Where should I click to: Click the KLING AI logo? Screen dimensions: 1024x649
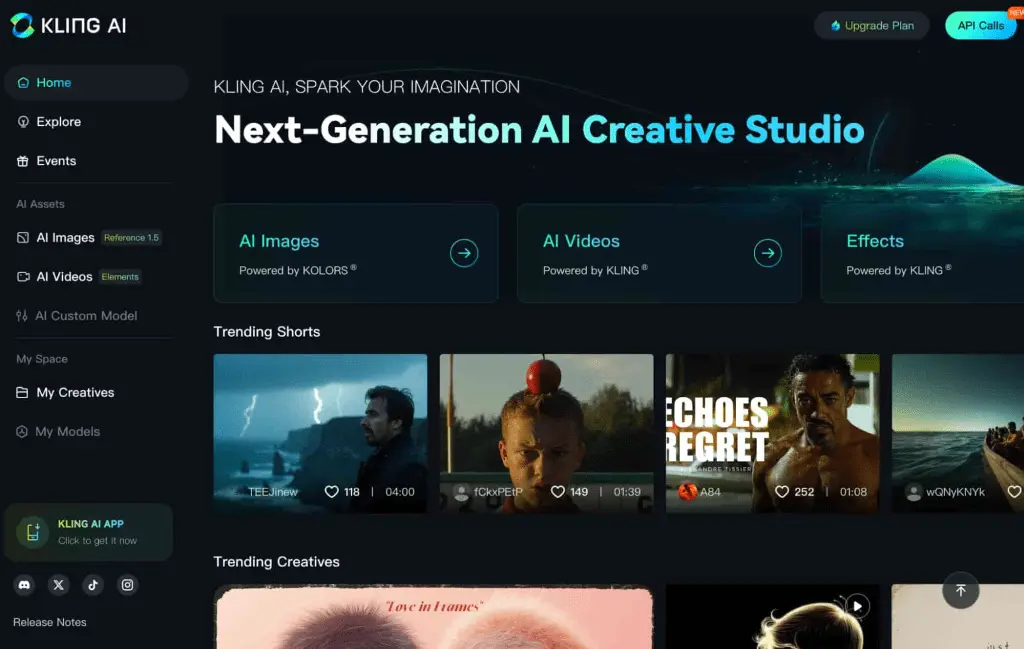[68, 26]
